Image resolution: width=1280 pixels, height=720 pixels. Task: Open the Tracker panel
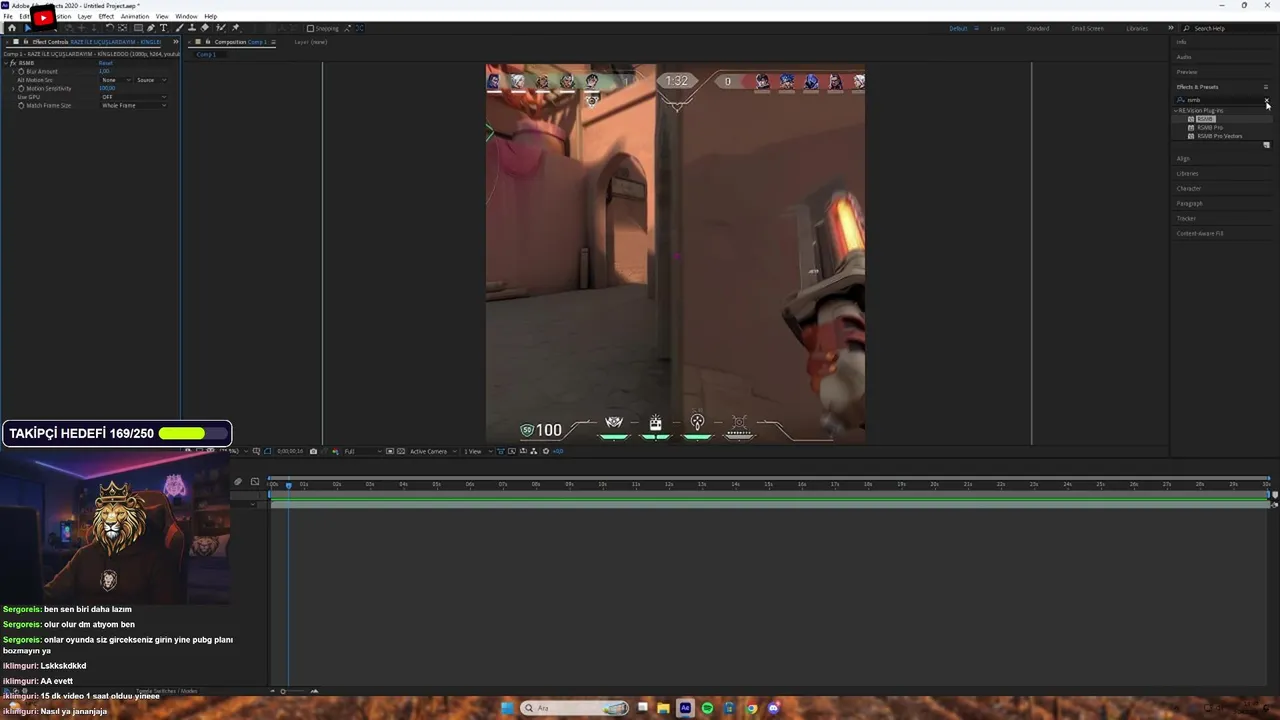(1186, 219)
